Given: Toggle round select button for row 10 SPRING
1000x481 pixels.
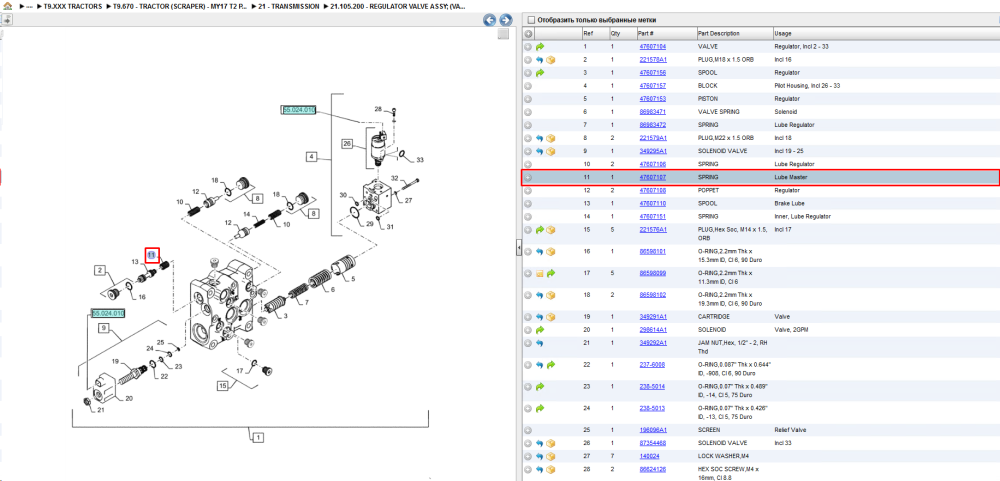Looking at the screenshot, I should pos(528,164).
